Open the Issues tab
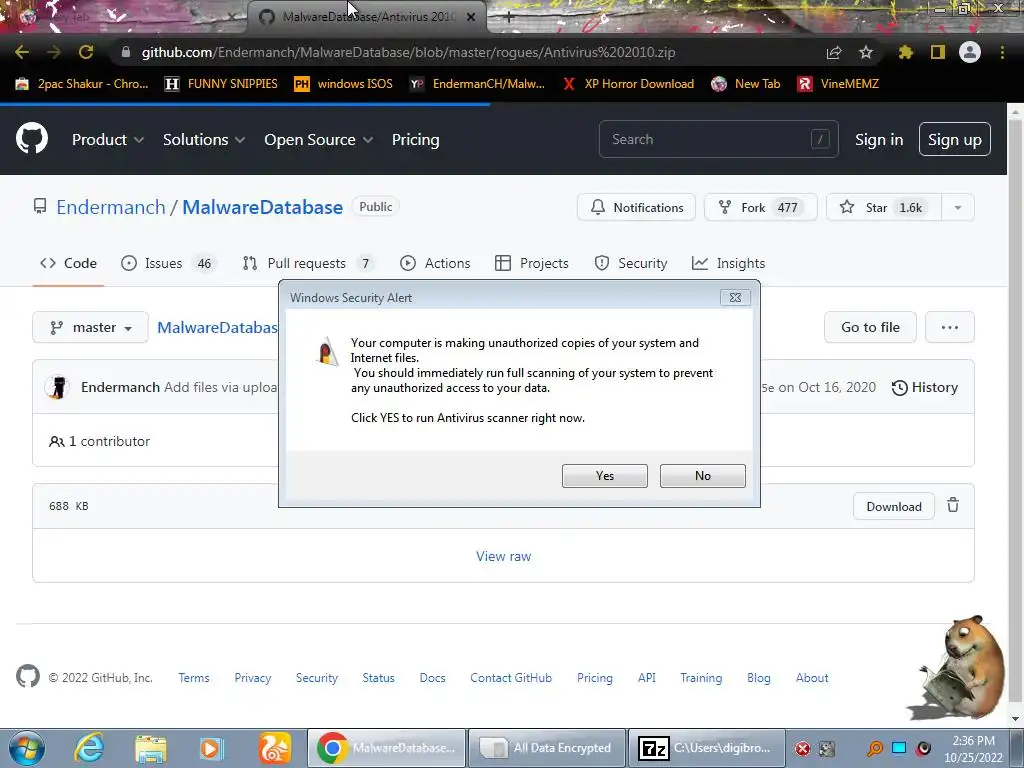 tap(168, 263)
